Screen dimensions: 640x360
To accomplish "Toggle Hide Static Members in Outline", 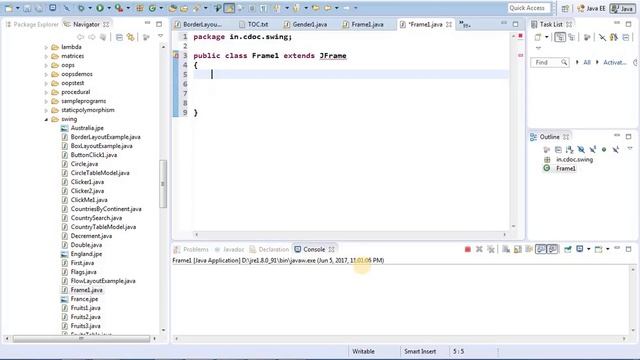I will 592,150.
